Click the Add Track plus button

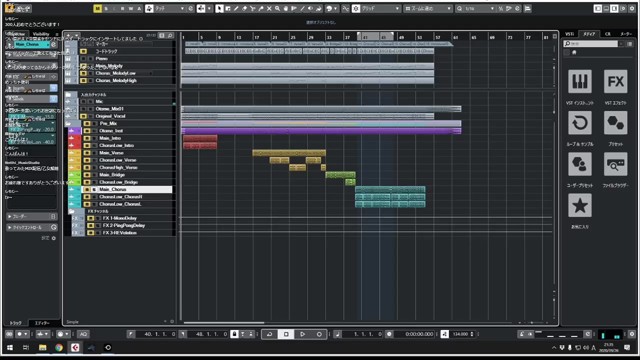[x=69, y=36]
